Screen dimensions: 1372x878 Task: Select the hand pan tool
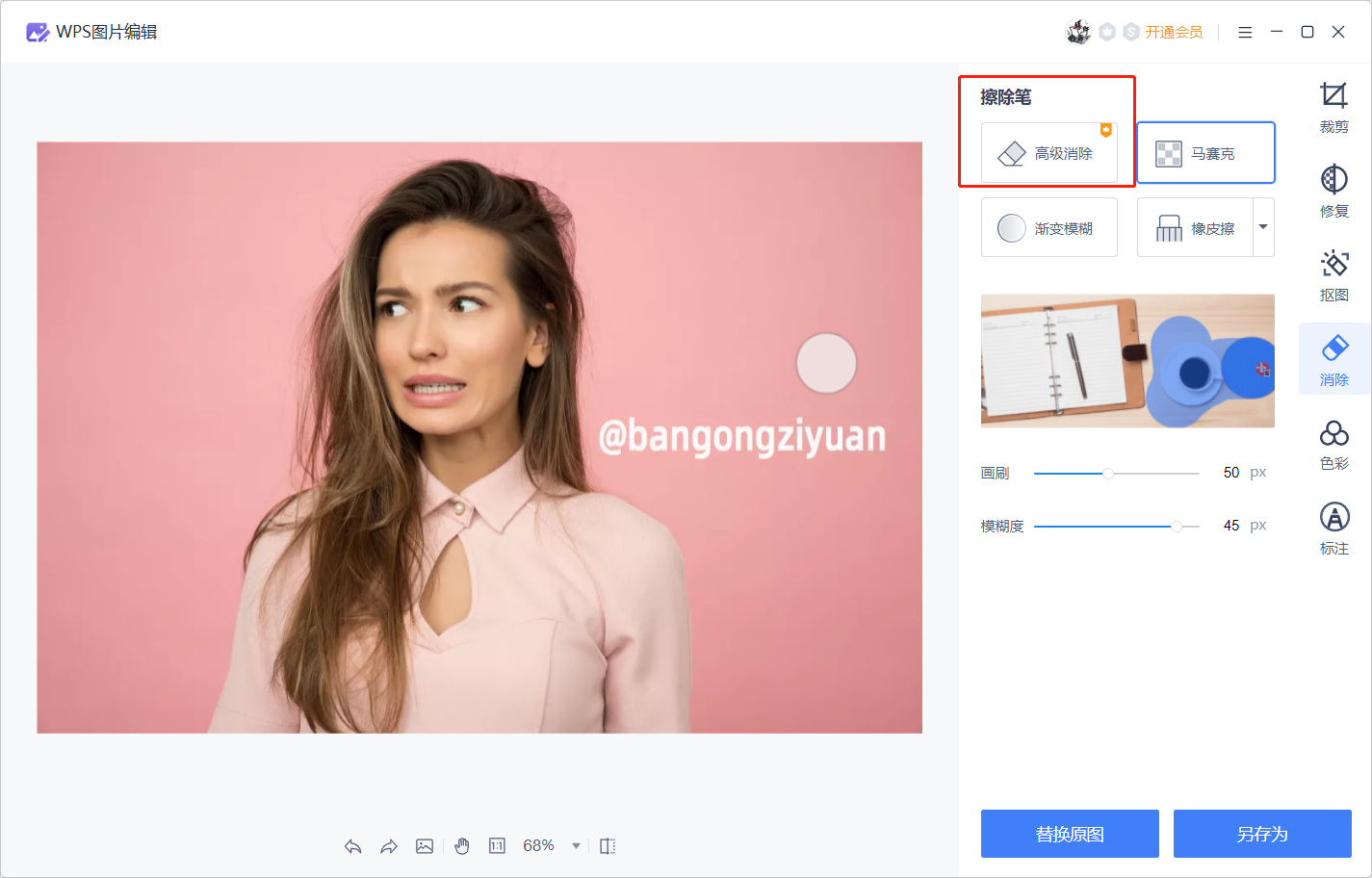coord(462,846)
